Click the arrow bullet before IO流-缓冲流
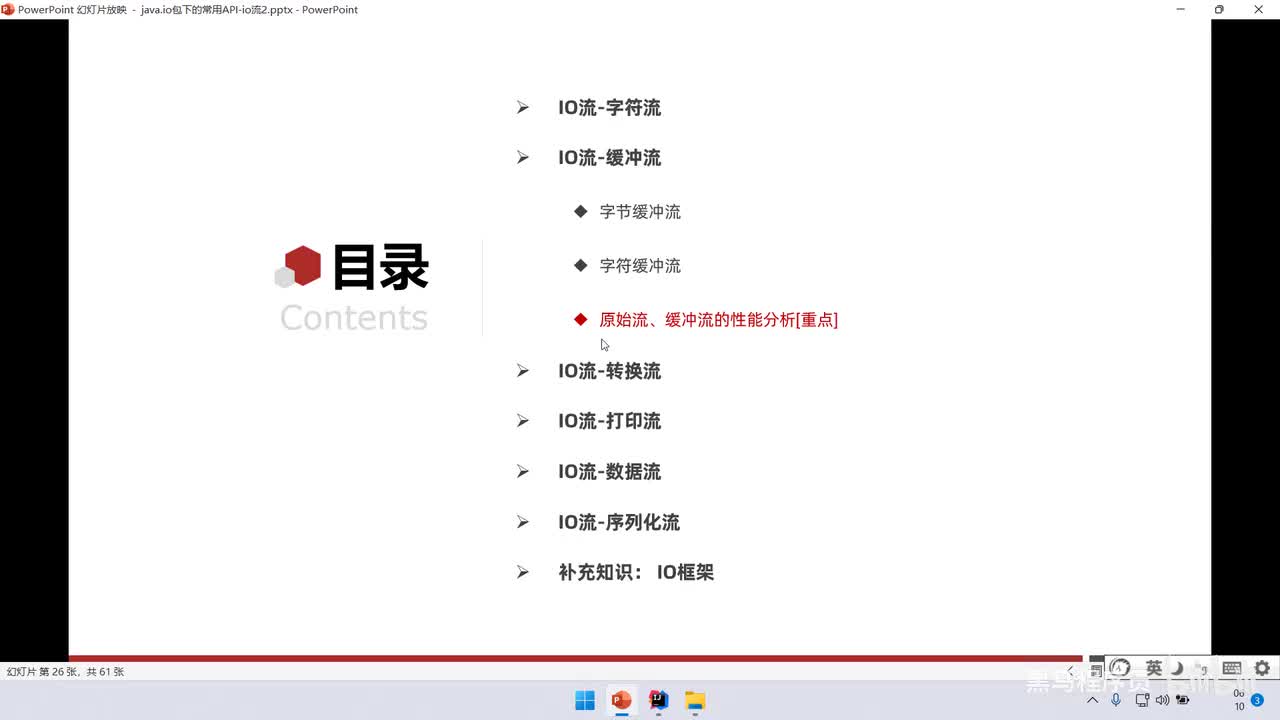Viewport: 1280px width, 720px height. [522, 157]
